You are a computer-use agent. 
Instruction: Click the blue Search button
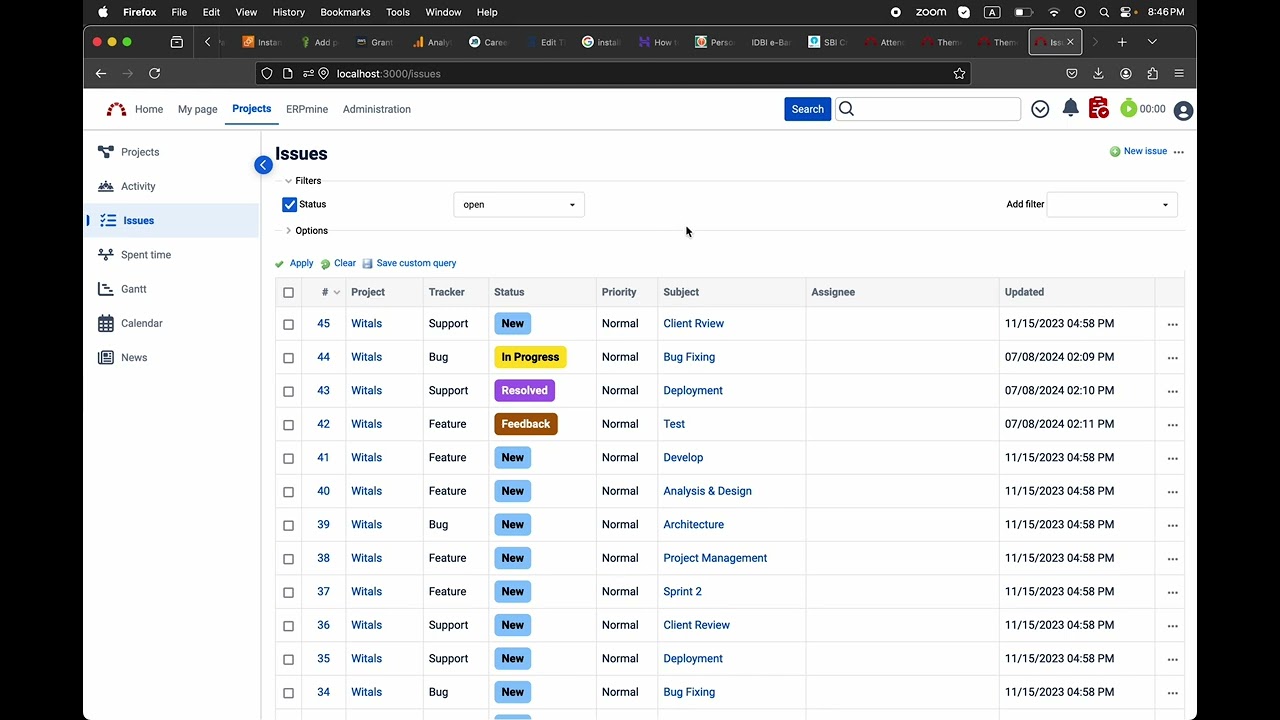click(x=808, y=109)
